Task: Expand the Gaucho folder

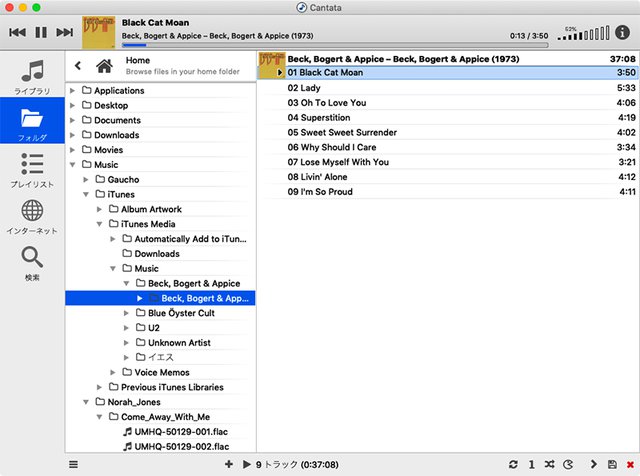Action: point(86,180)
